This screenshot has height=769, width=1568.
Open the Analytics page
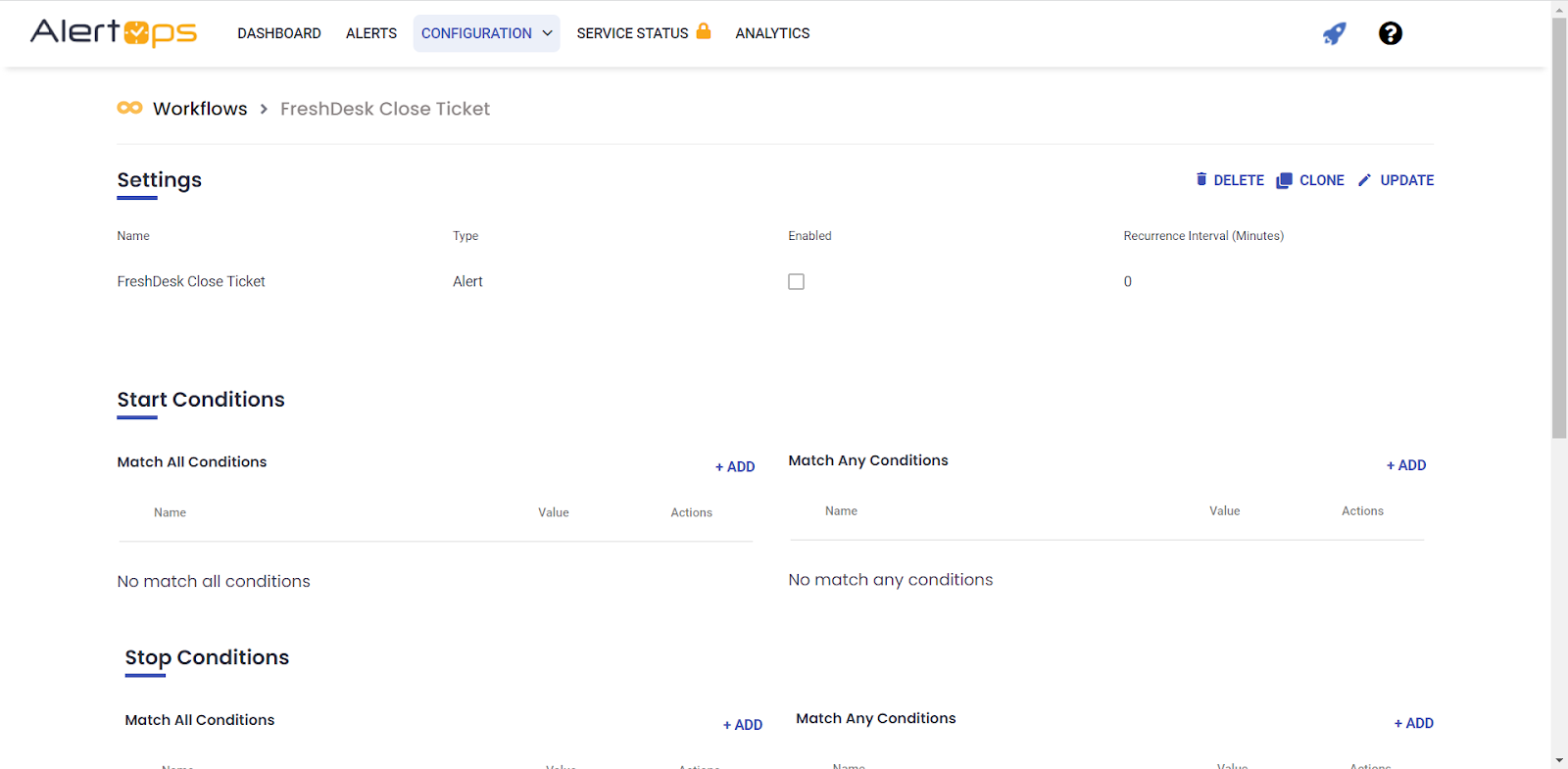click(x=772, y=33)
